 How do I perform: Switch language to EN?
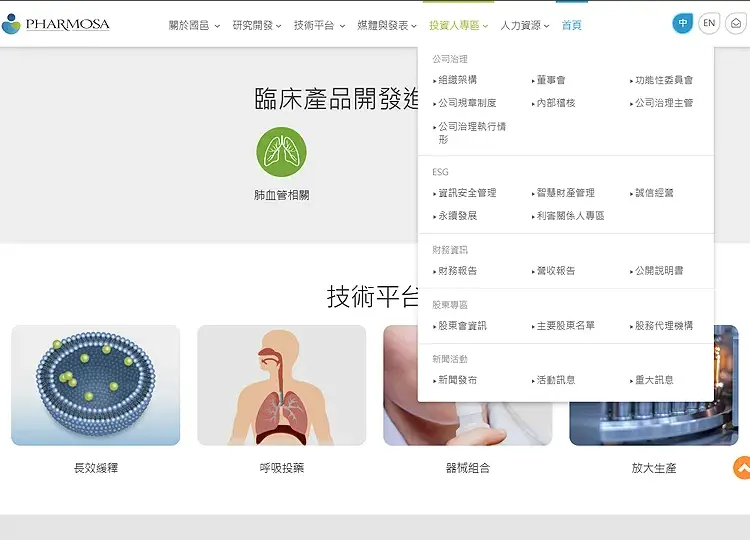point(709,23)
